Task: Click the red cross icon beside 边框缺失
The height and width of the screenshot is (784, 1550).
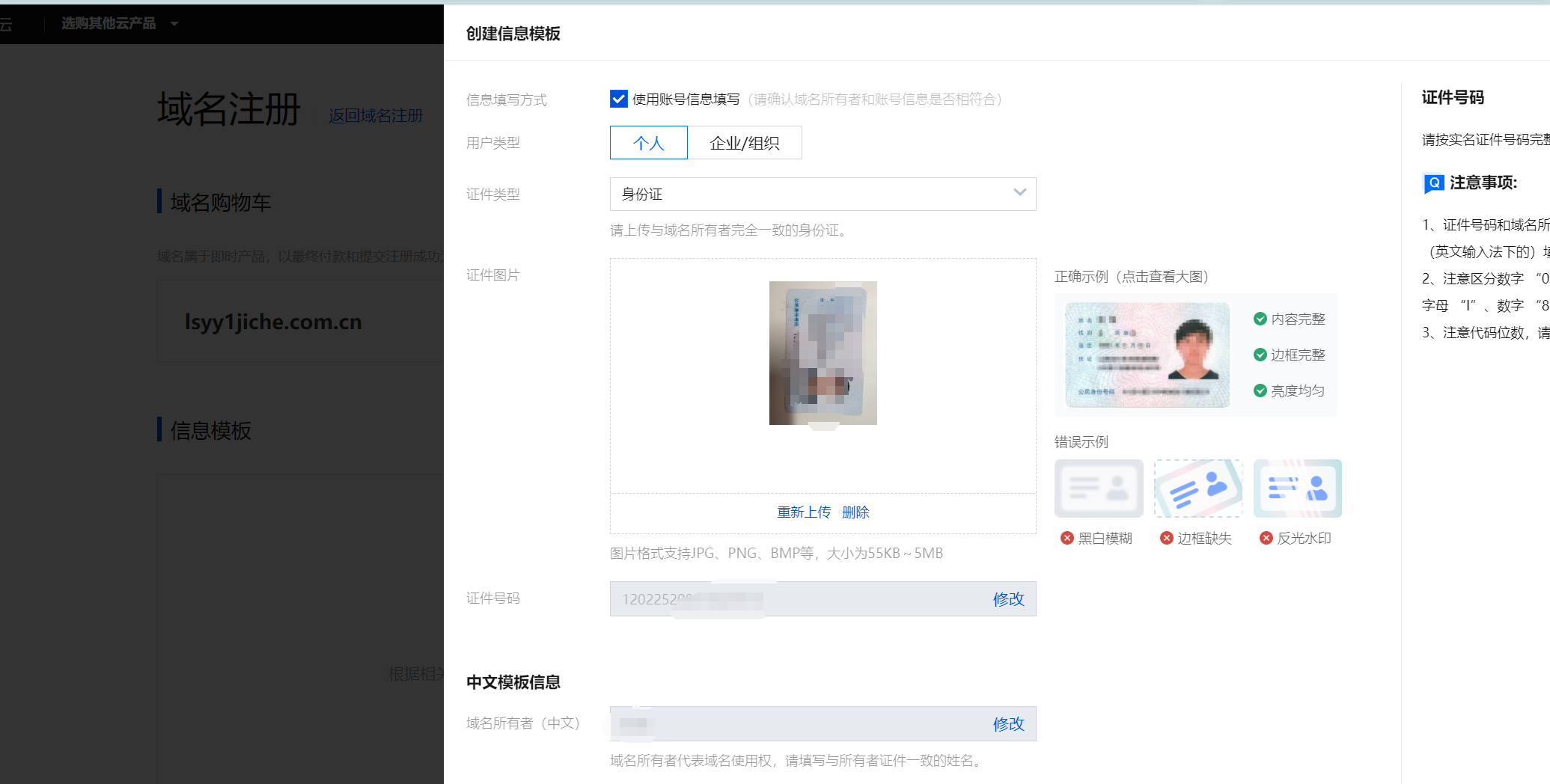Action: 1167,538
